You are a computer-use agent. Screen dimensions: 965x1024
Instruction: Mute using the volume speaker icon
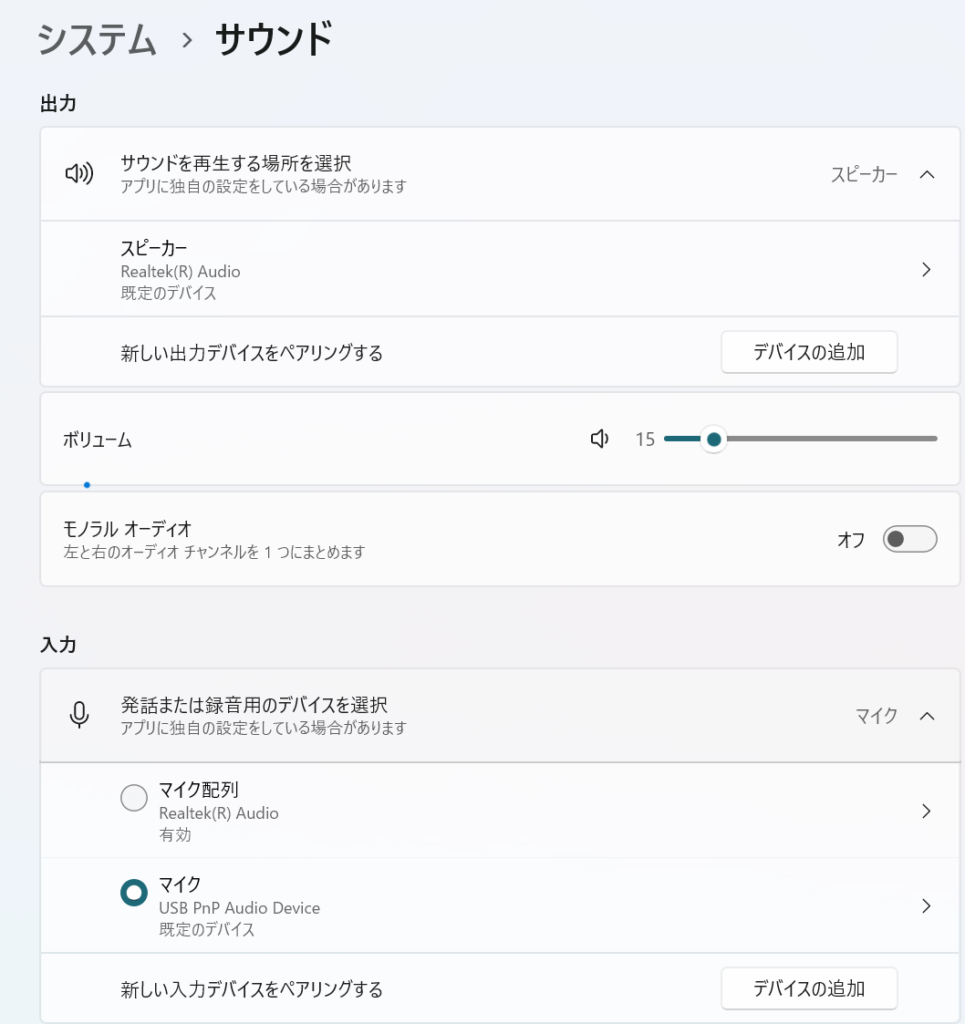point(600,439)
